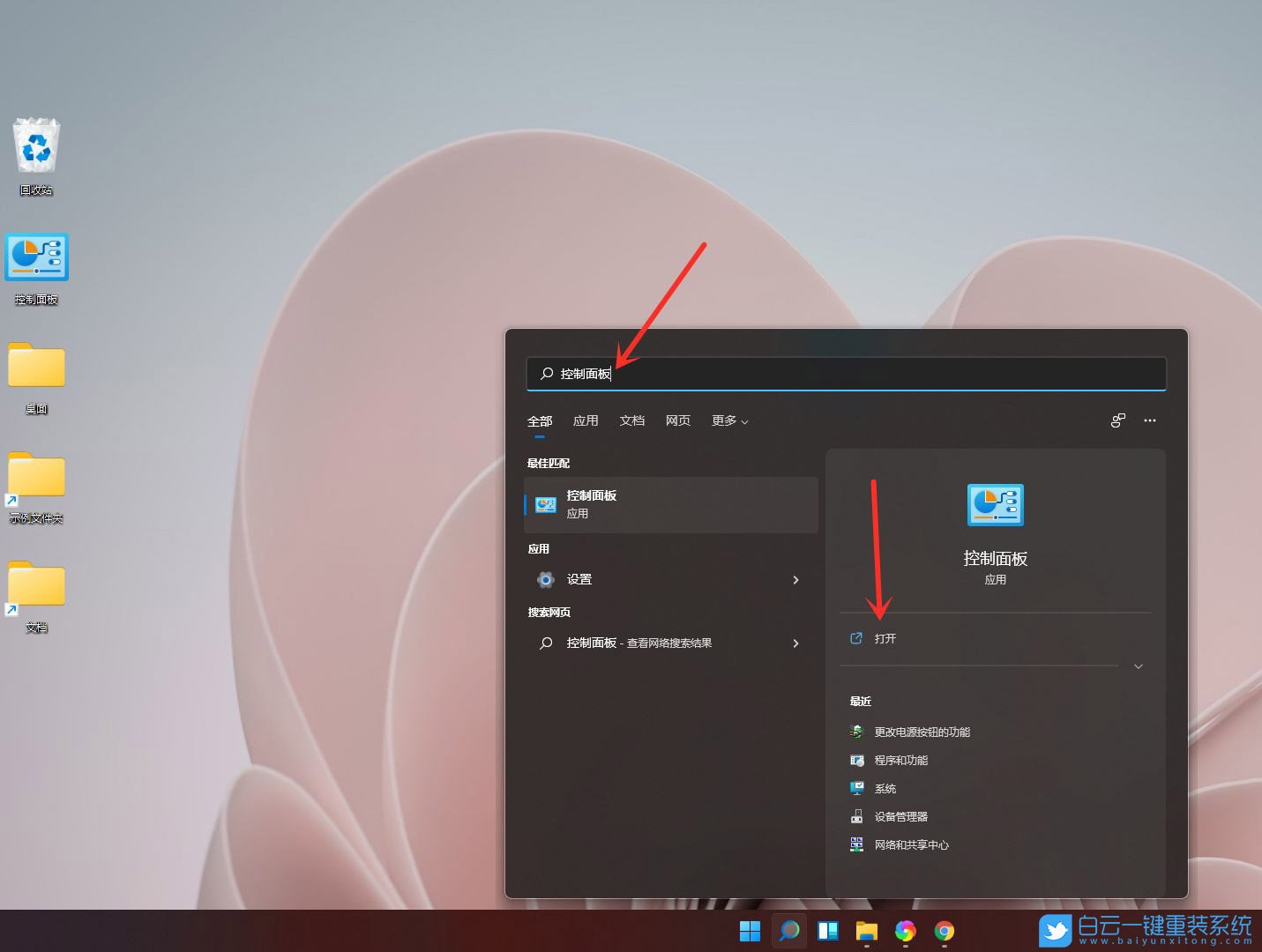Open the search options ellipsis menu
Viewport: 1262px width, 952px height.
(1150, 420)
